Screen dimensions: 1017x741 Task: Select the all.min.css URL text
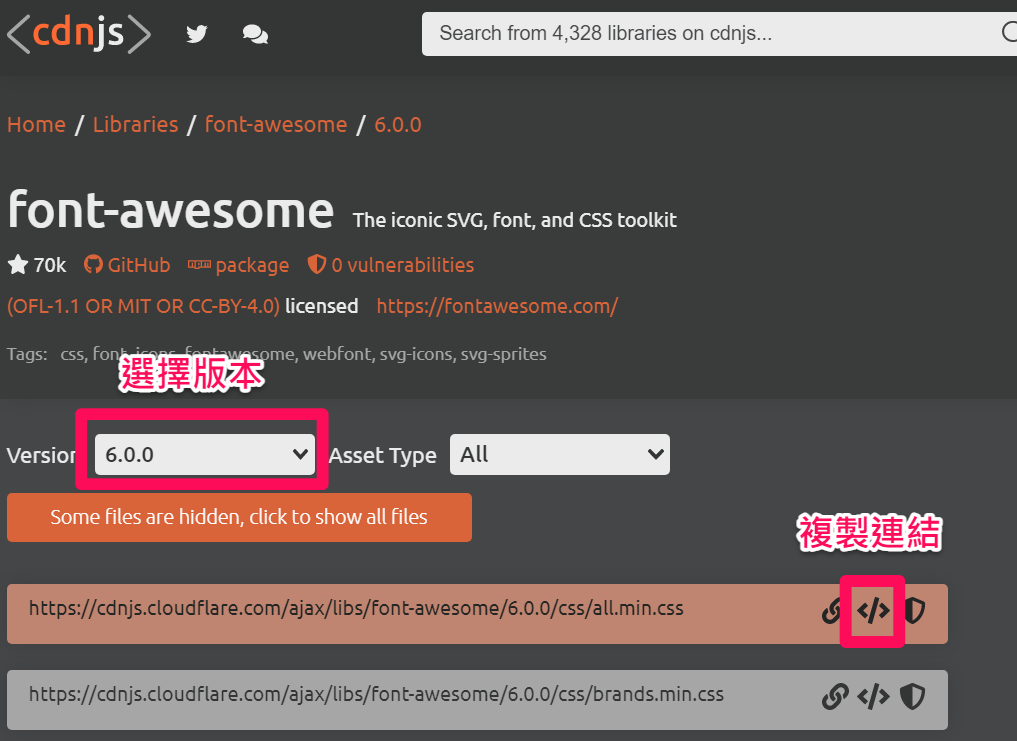tap(356, 609)
